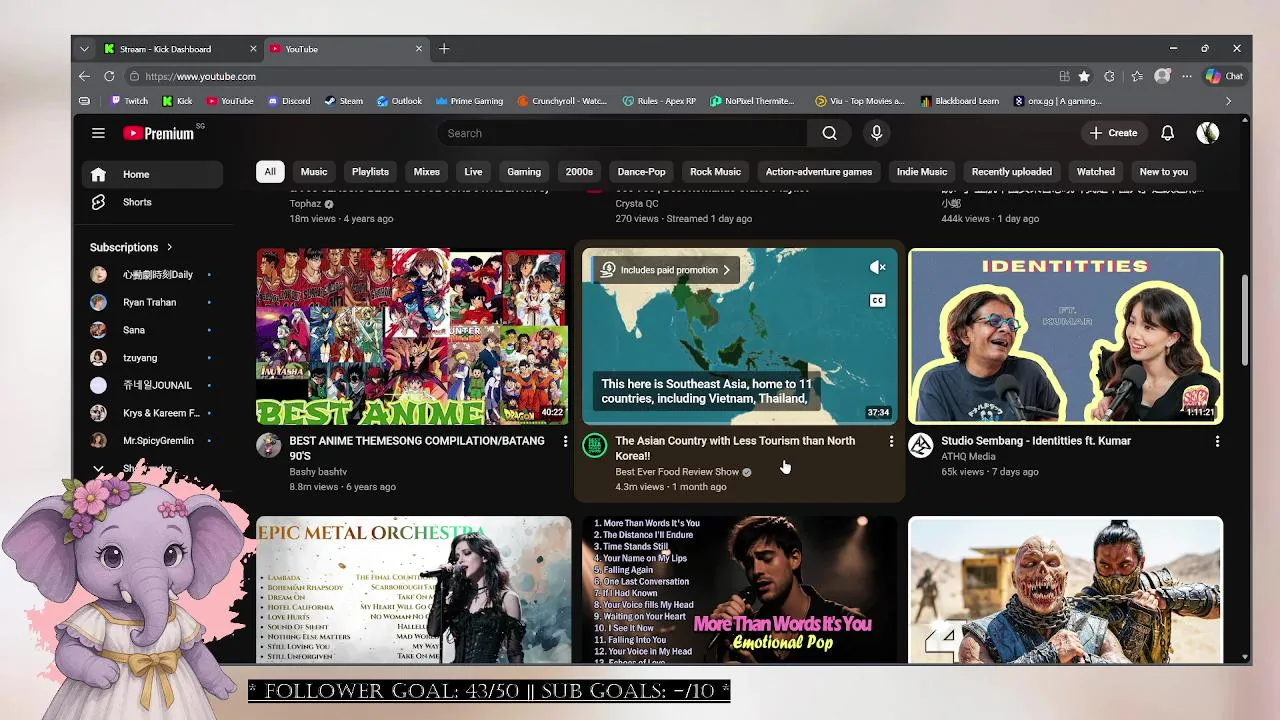Expand the Subscriptions section chevron

169,247
